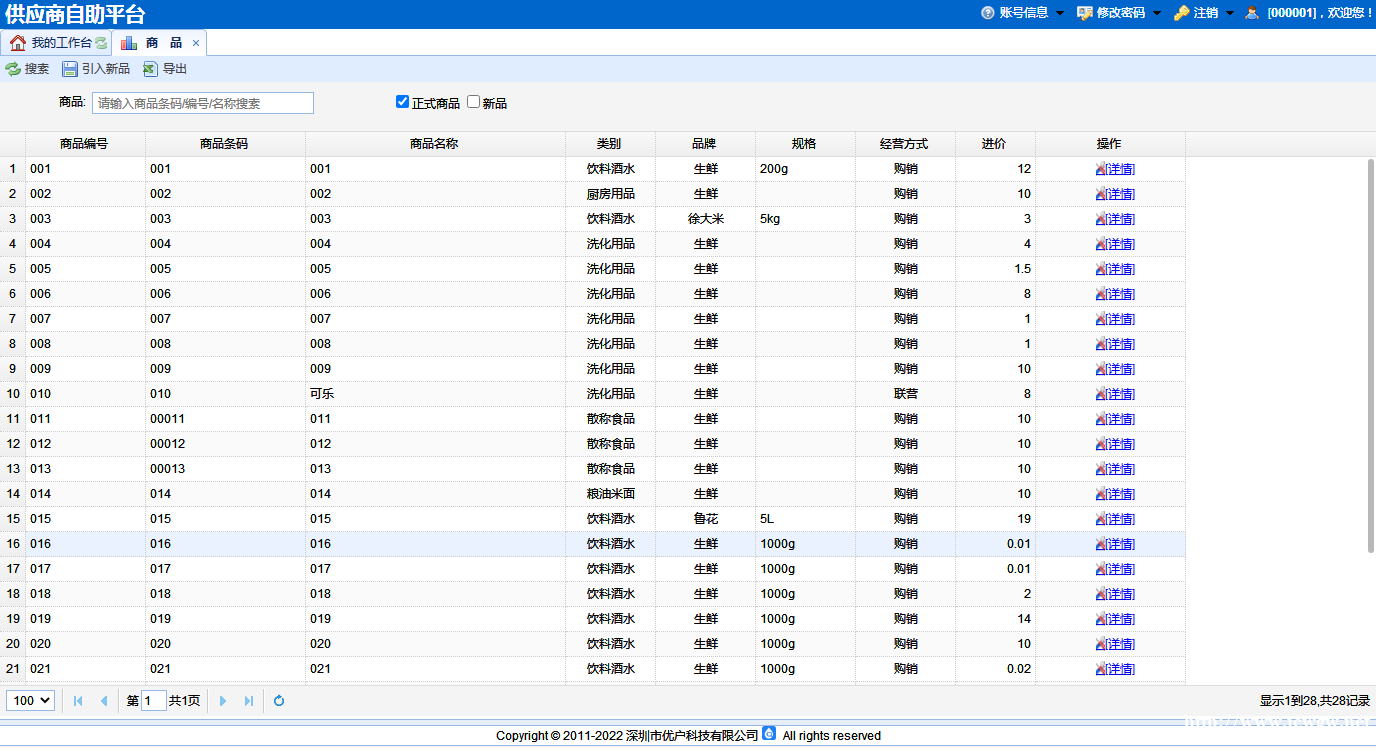1376x748 pixels.
Task: Click refresh icon on My Workbench tab
Action: pos(101,43)
